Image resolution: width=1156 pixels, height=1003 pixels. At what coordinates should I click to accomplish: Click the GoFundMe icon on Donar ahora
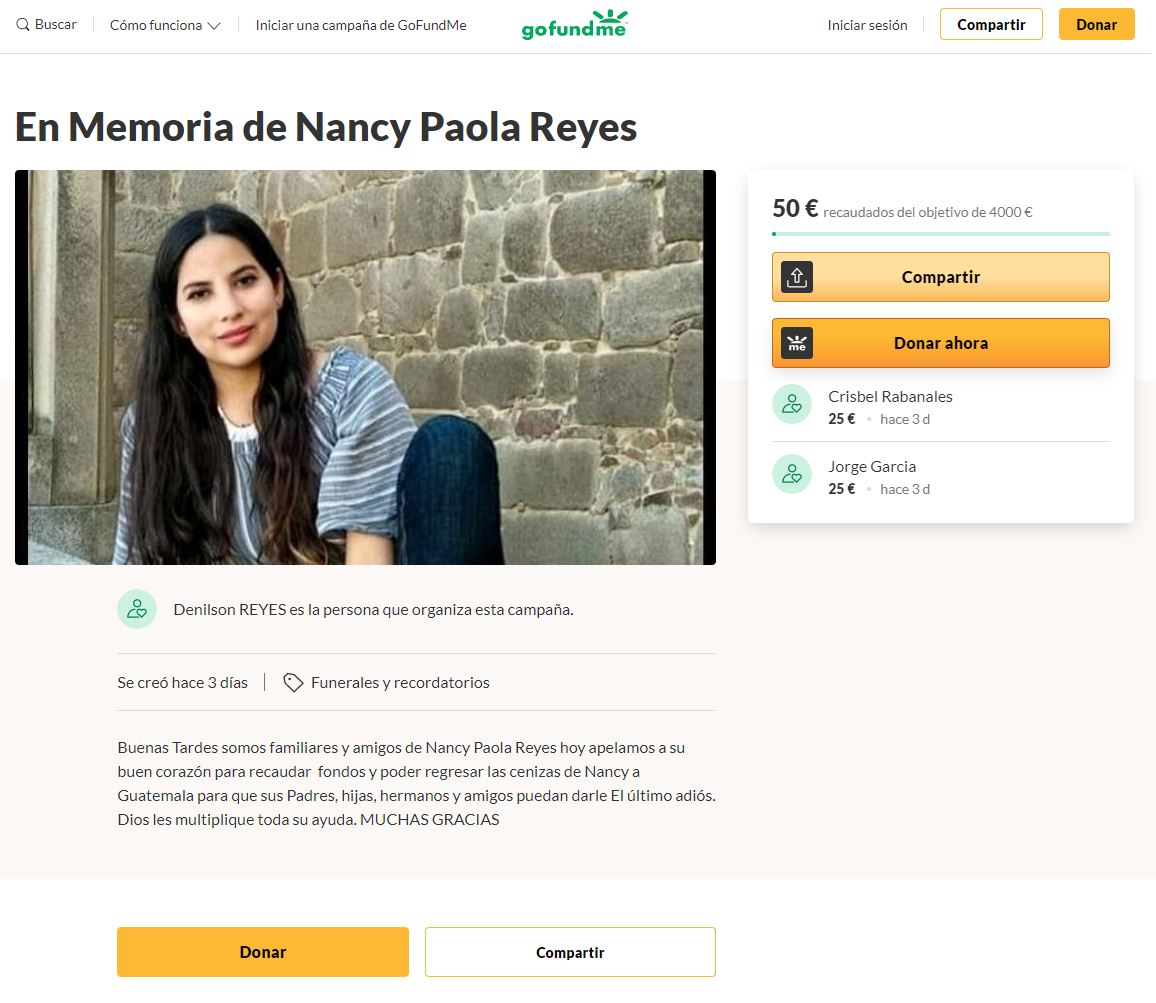(797, 343)
